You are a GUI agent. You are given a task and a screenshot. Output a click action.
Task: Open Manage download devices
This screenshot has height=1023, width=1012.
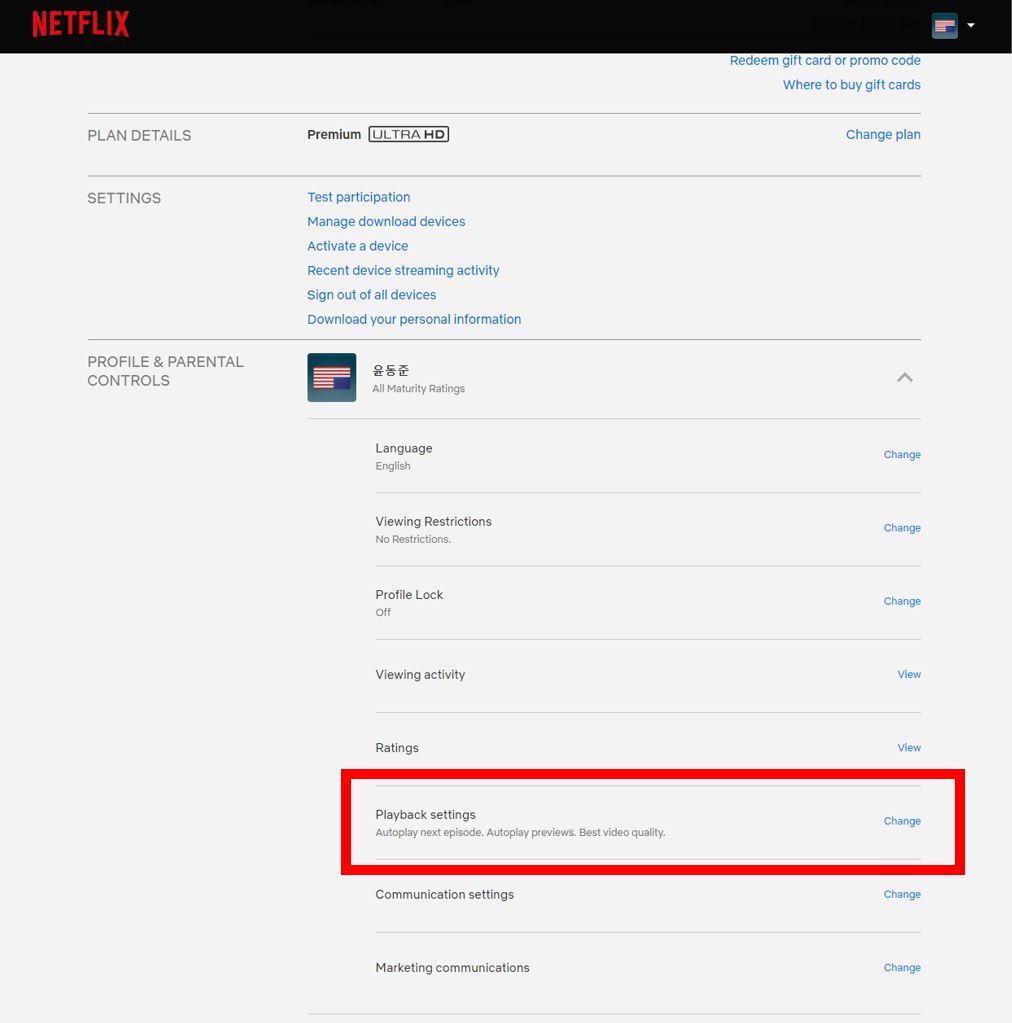[386, 222]
